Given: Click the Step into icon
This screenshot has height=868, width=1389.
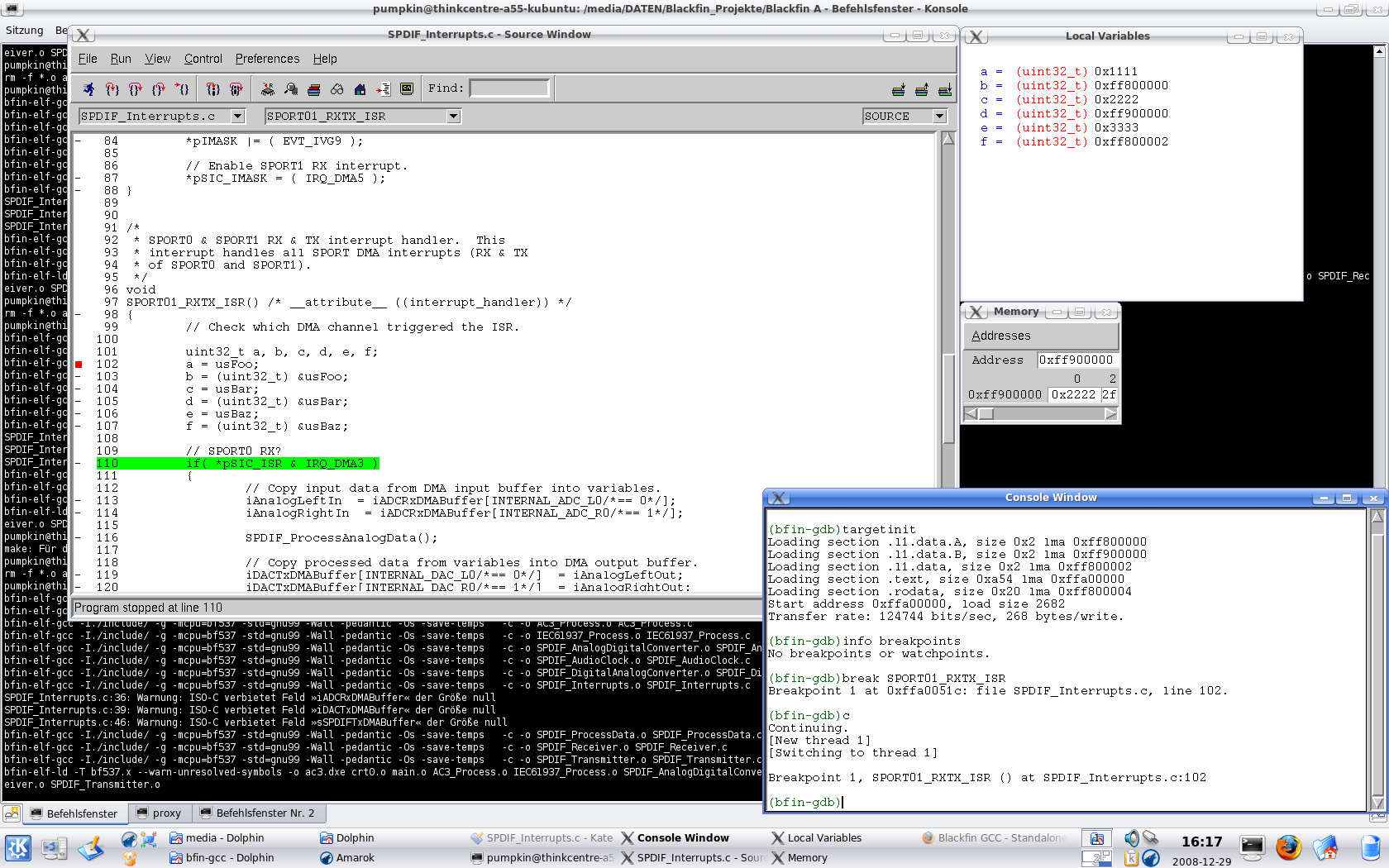Looking at the screenshot, I should (112, 88).
